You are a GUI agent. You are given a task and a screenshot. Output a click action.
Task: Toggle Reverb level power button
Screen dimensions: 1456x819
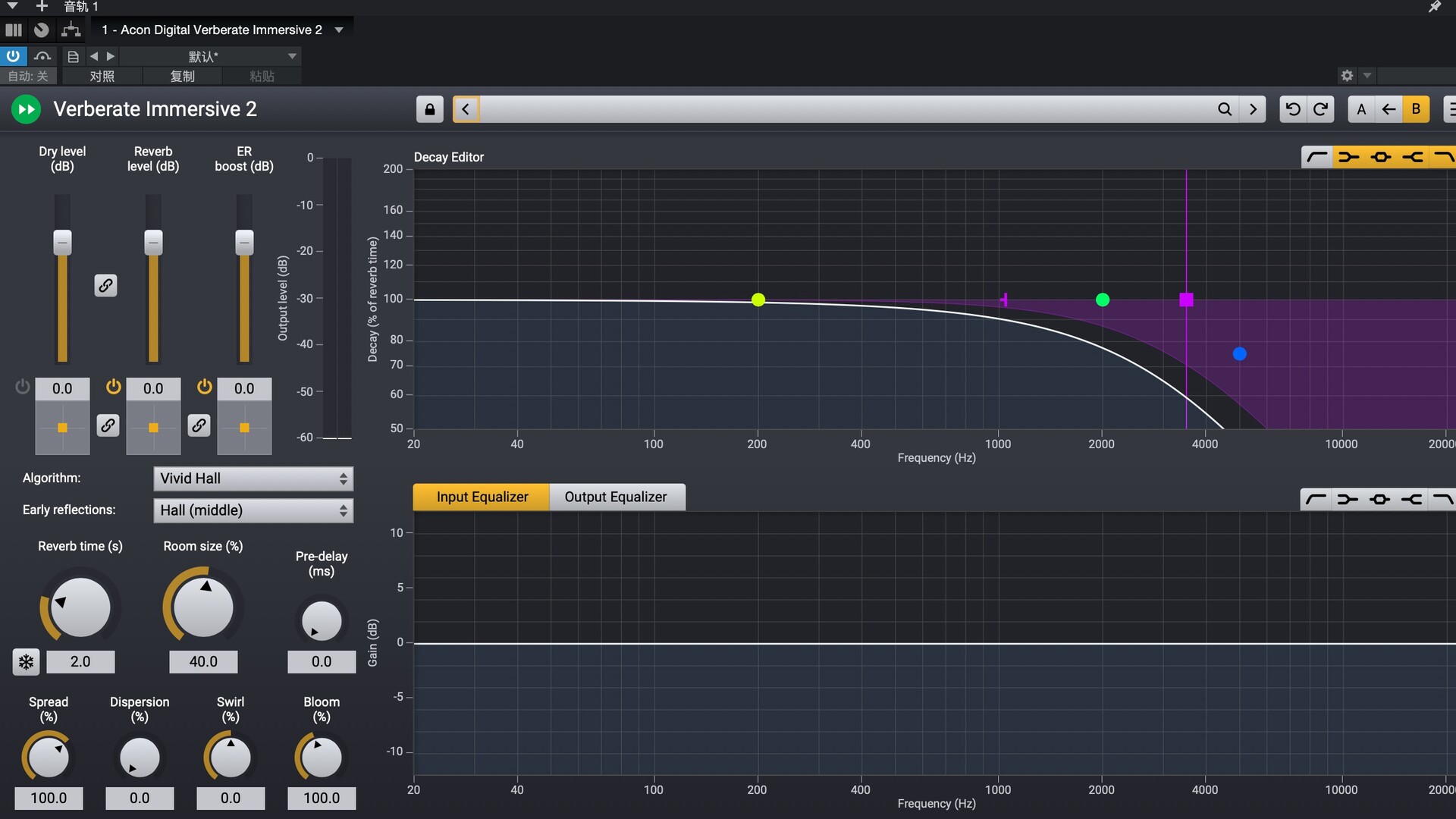[x=114, y=387]
